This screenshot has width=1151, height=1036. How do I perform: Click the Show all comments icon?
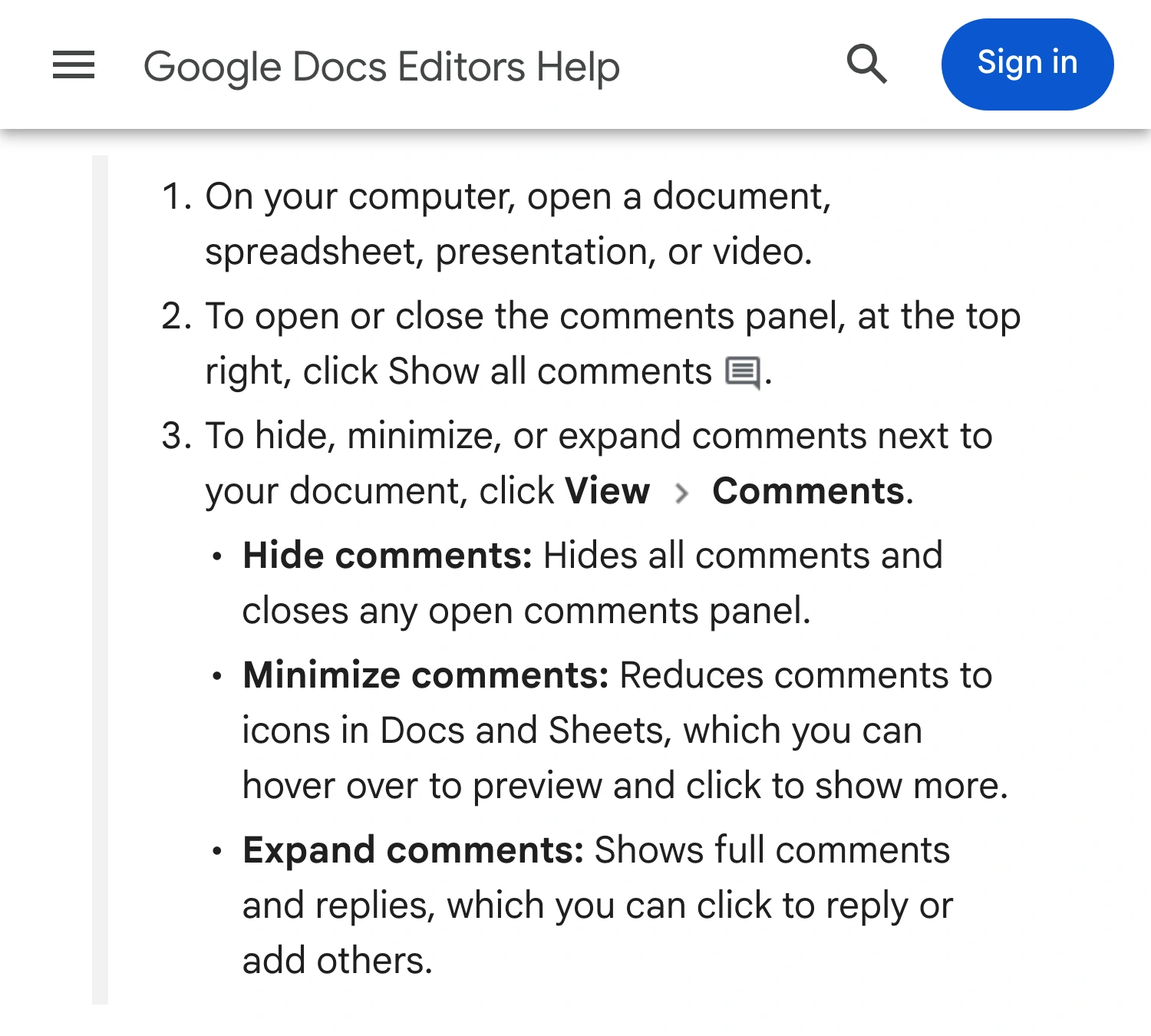click(x=743, y=373)
